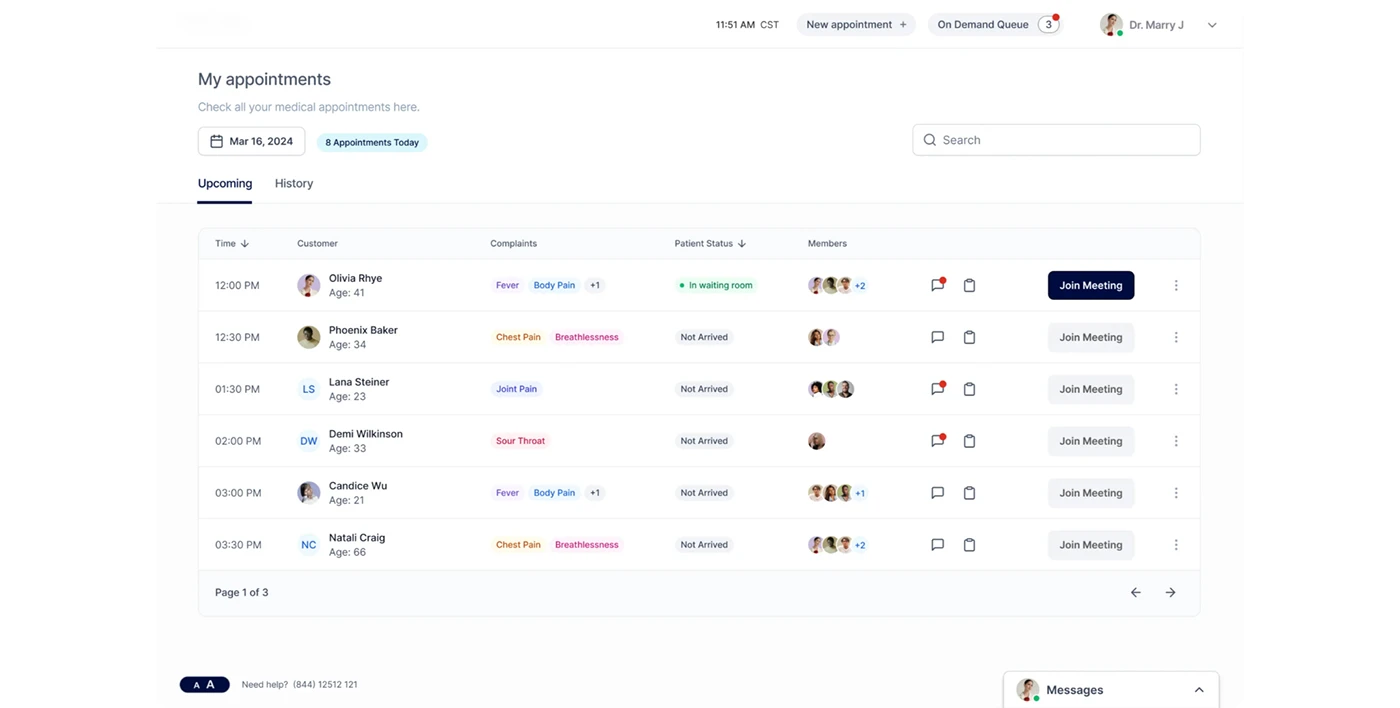Click Natali Craig's +2 members indicator
The height and width of the screenshot is (708, 1400).
pos(860,546)
